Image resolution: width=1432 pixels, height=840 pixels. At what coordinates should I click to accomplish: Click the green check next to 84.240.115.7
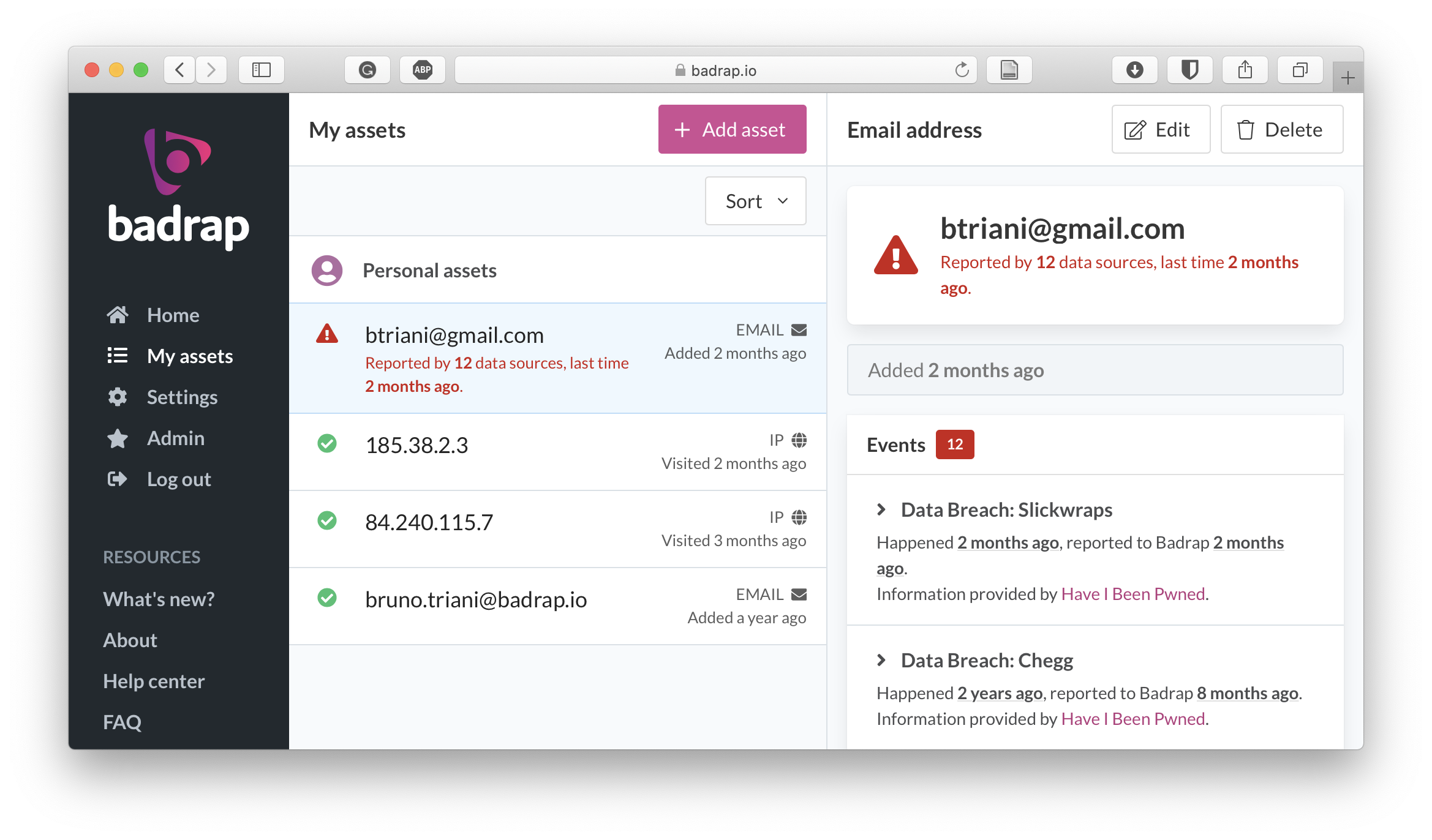coord(327,520)
